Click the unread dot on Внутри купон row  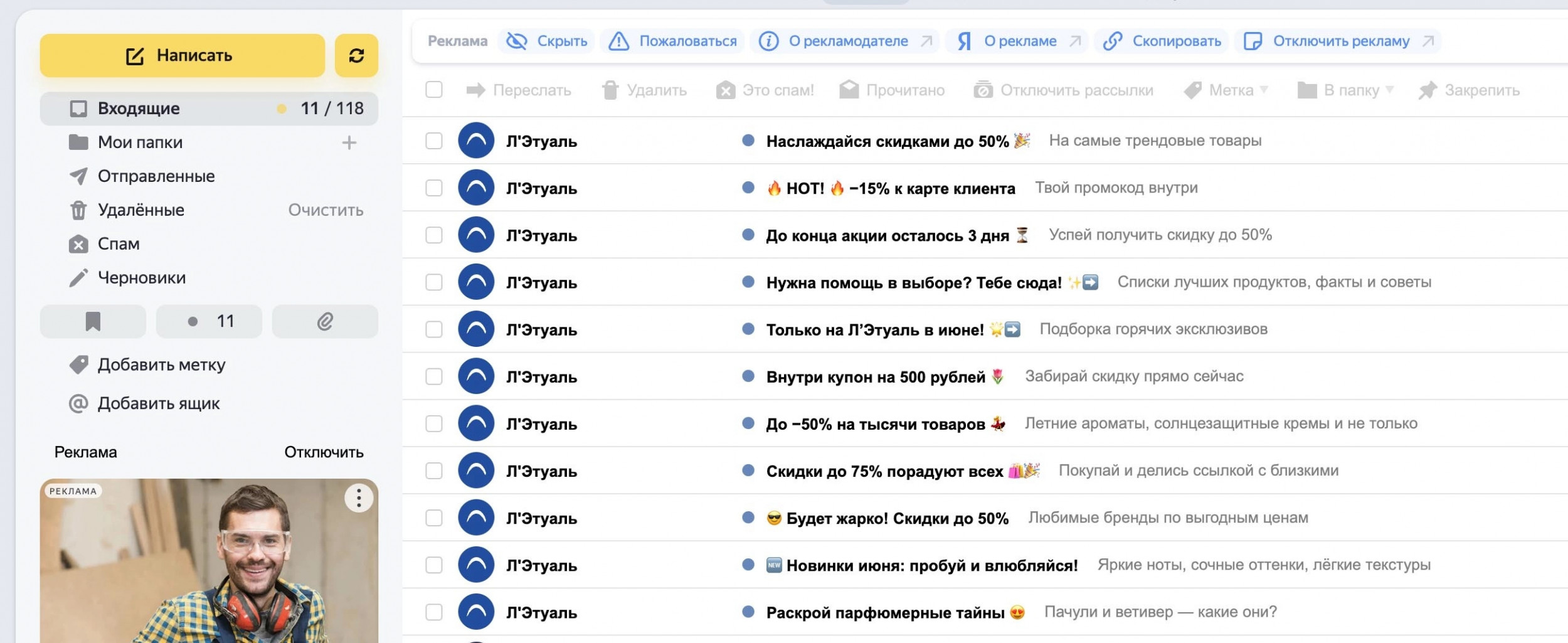pyautogui.click(x=748, y=376)
